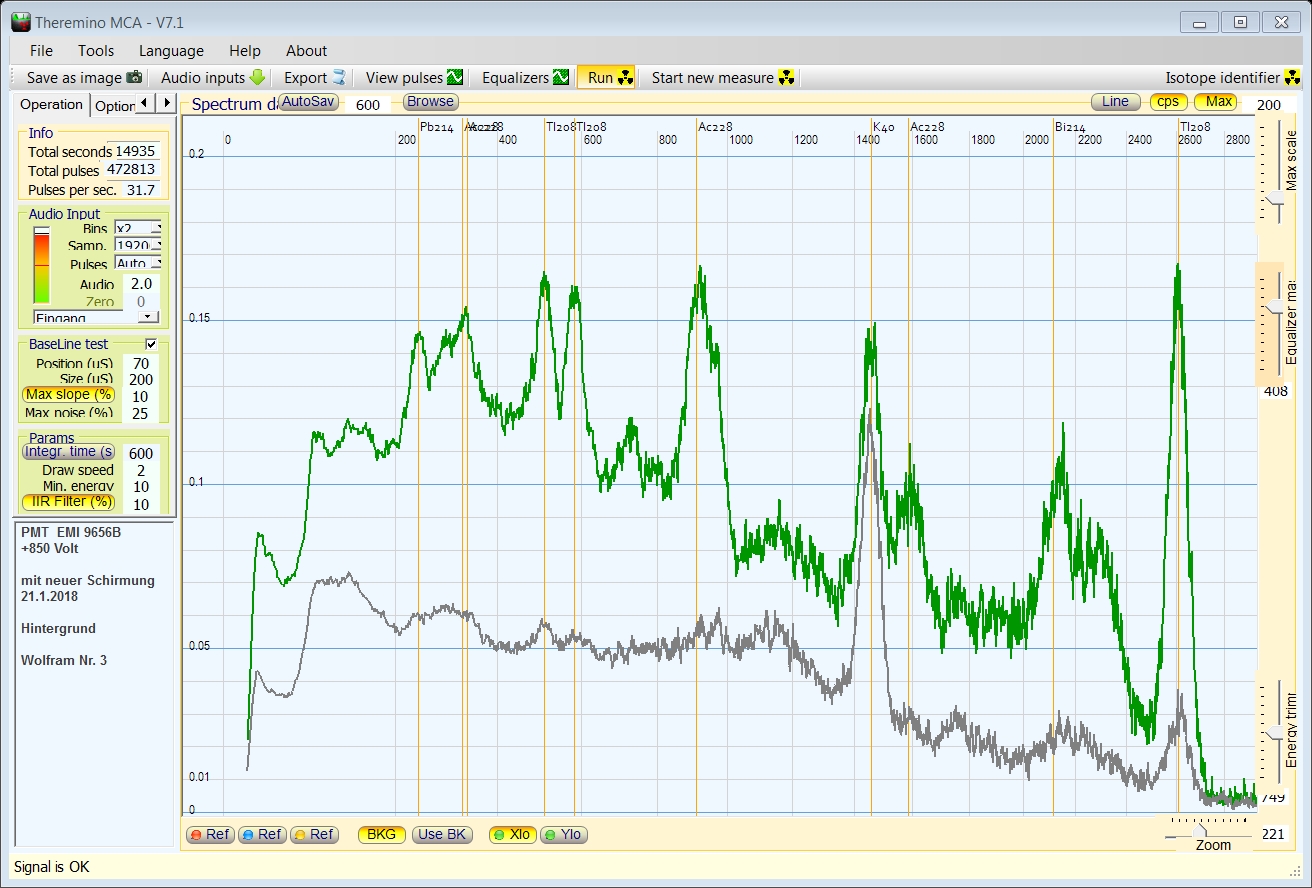Click the notes text 'PMT EMI 9656B'

pyautogui.click(x=71, y=532)
